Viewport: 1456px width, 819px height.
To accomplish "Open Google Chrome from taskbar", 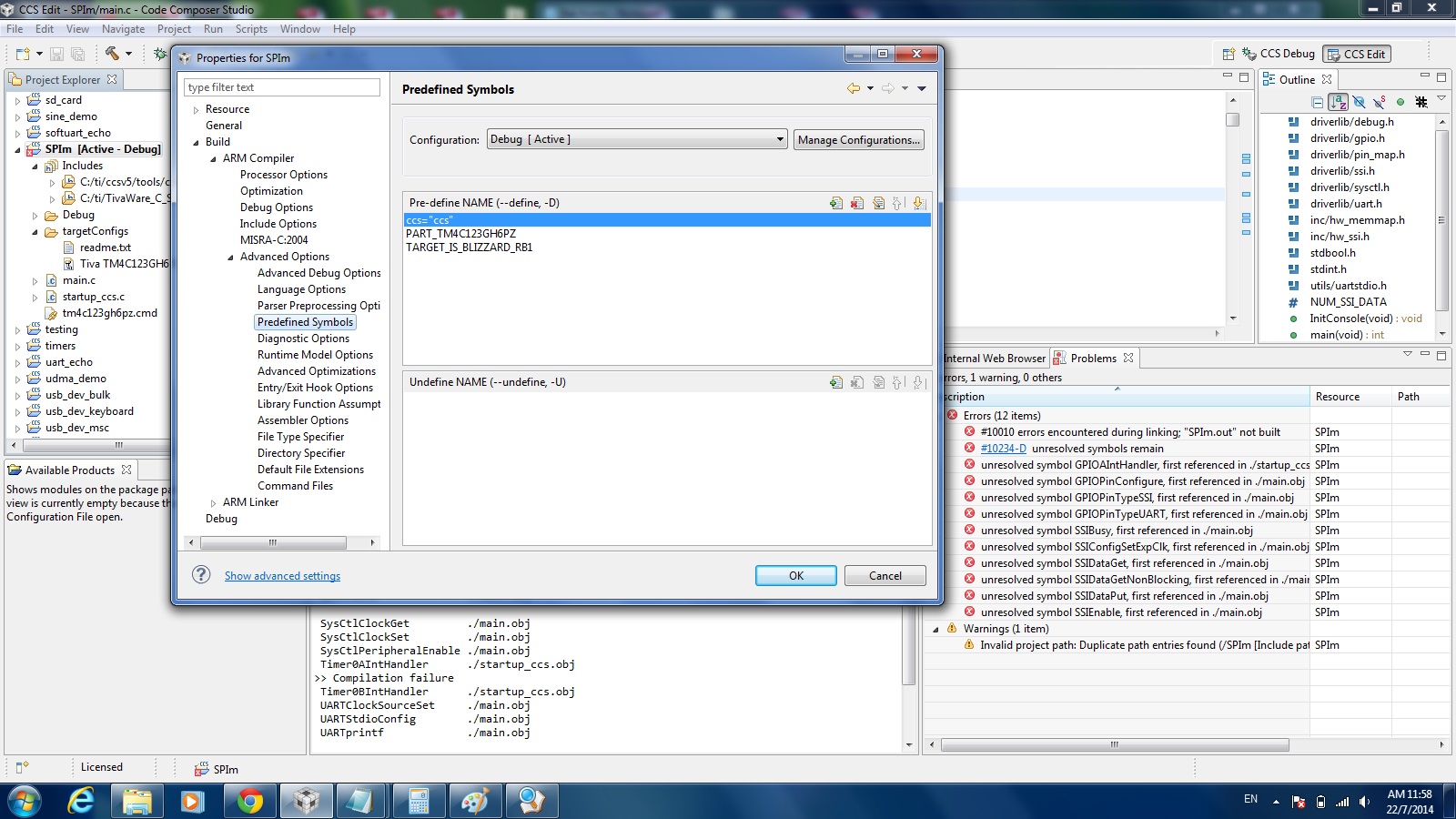I will click(249, 801).
